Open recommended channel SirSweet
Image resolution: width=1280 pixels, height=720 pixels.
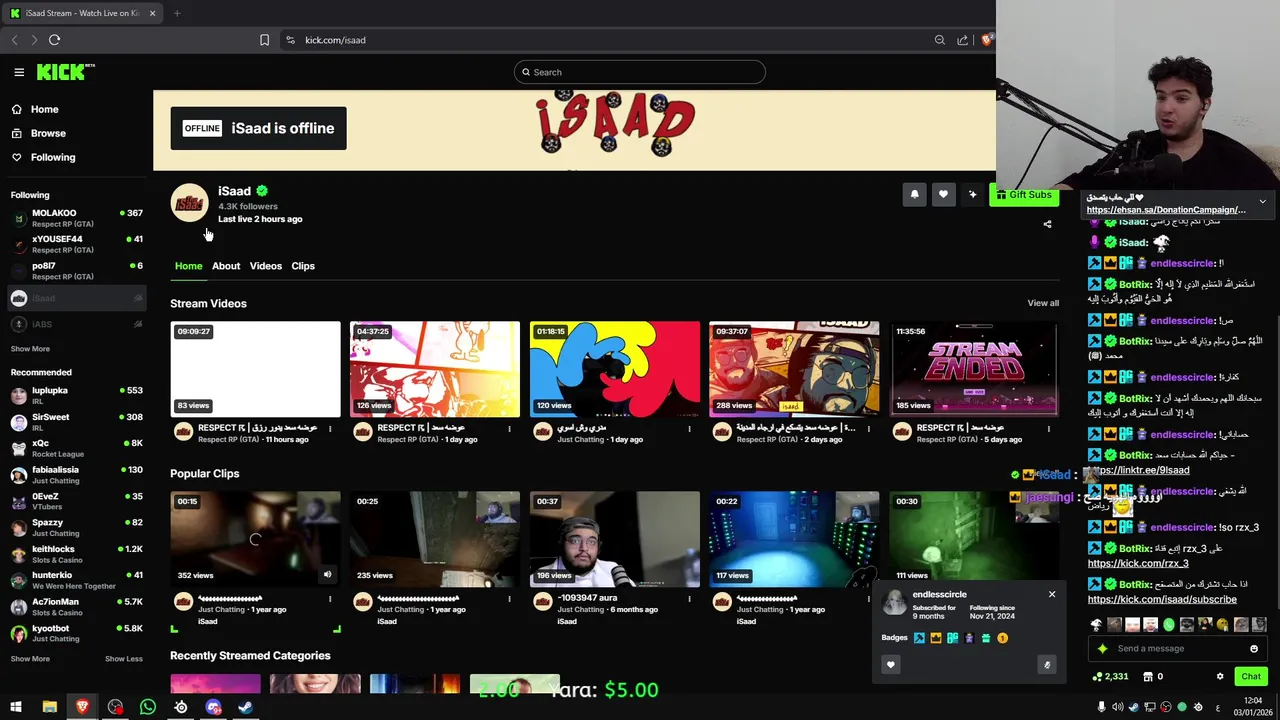[77, 422]
